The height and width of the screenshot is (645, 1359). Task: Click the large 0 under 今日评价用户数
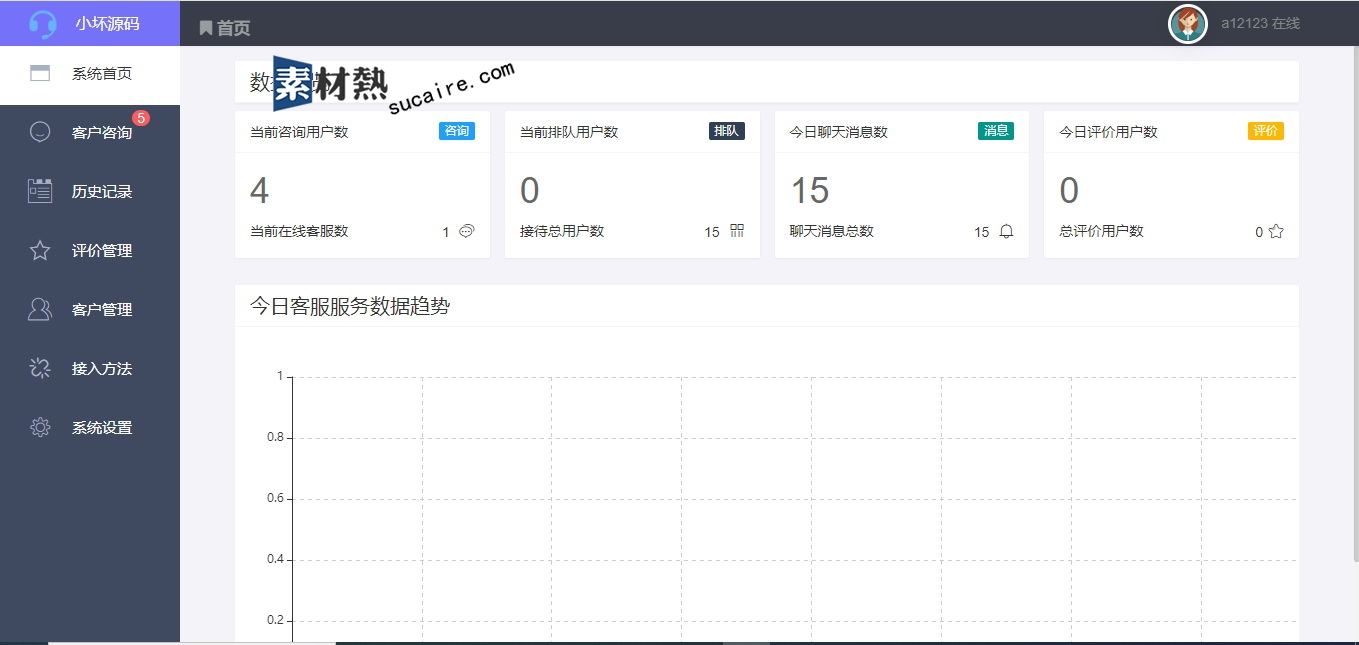click(x=1069, y=190)
